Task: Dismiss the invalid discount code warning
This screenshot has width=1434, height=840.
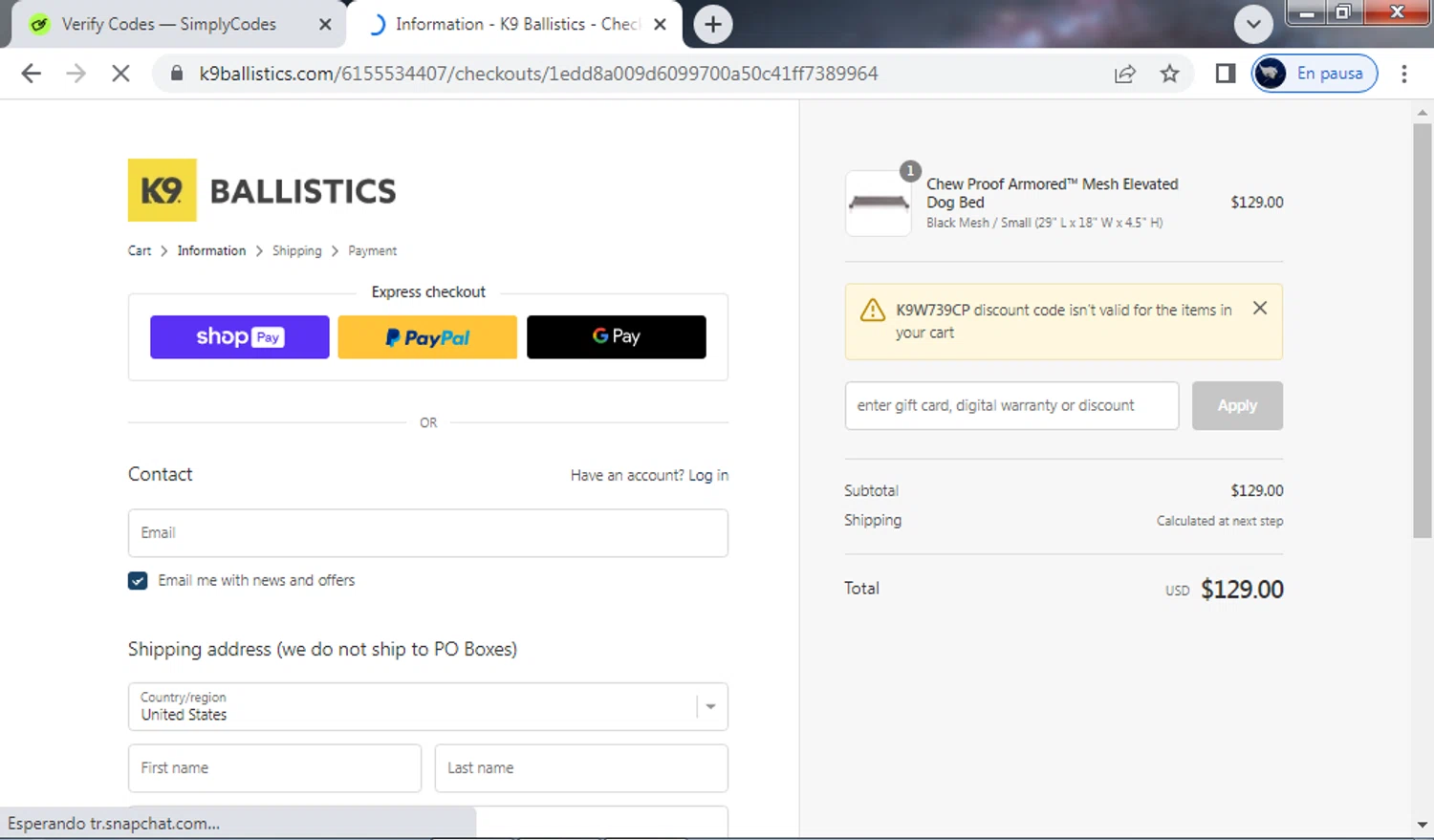Action: point(1260,308)
